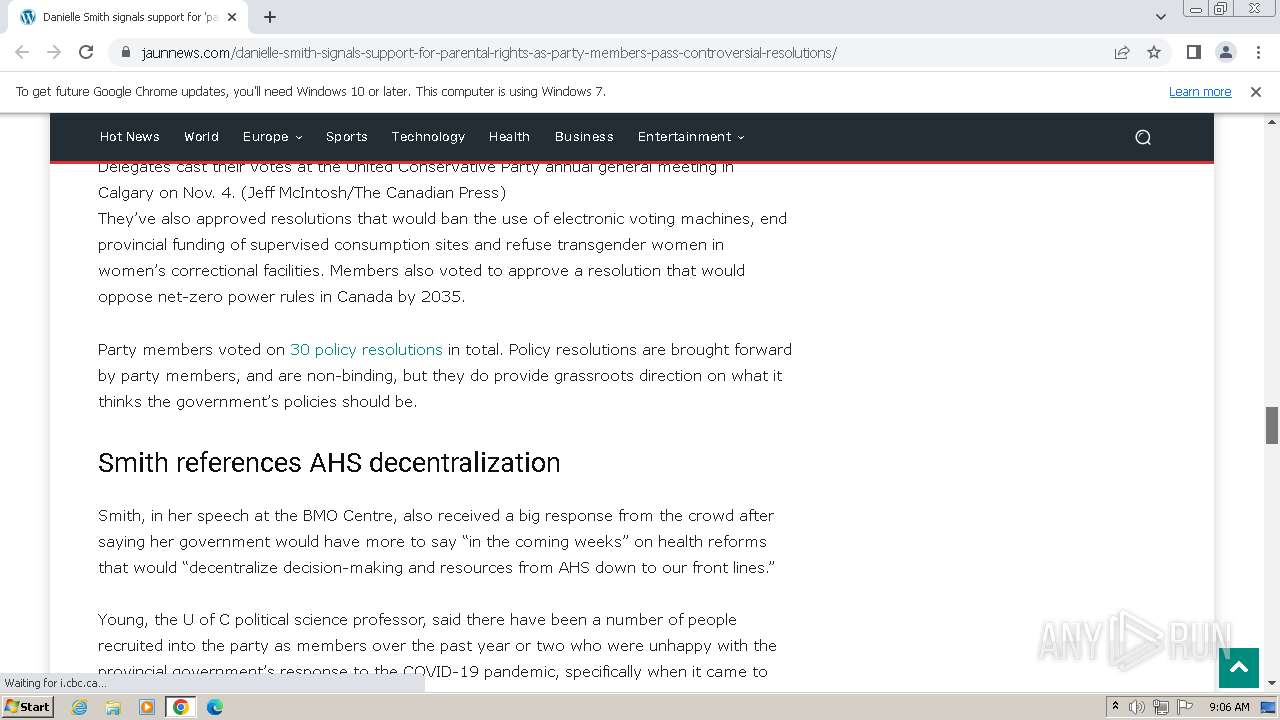Screen dimensions: 1280x720
Task: Click the browser forward arrow
Action: [x=54, y=52]
